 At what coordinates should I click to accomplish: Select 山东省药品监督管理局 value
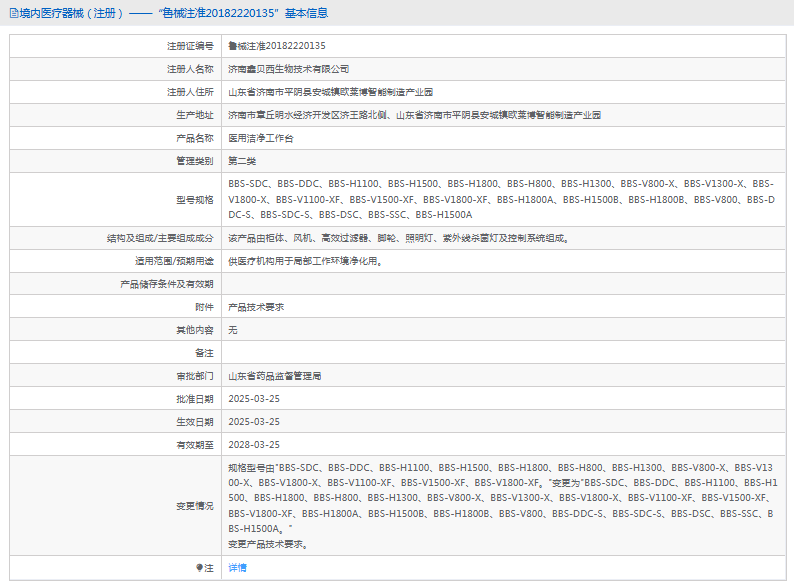point(274,376)
